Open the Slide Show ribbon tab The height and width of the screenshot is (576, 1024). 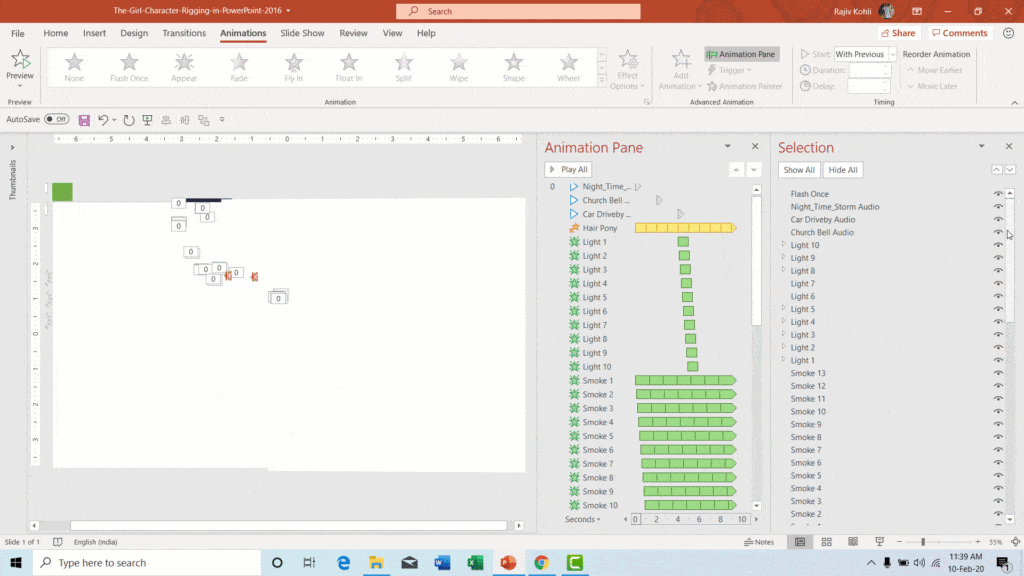[301, 33]
